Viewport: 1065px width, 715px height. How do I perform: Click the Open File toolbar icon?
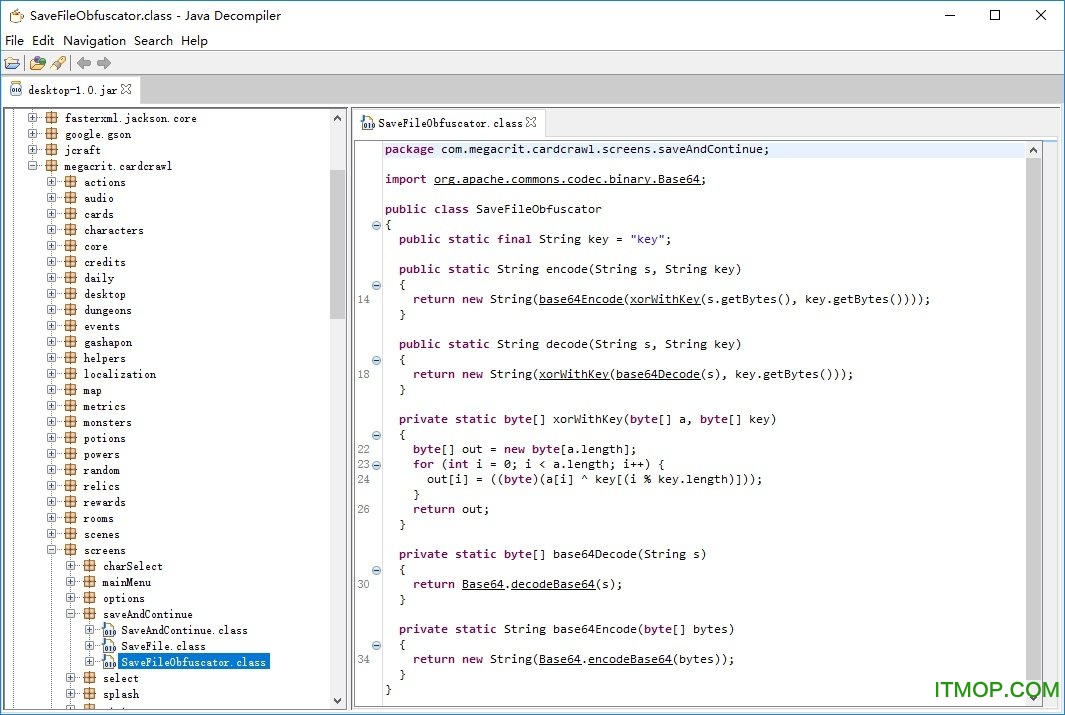[x=12, y=63]
